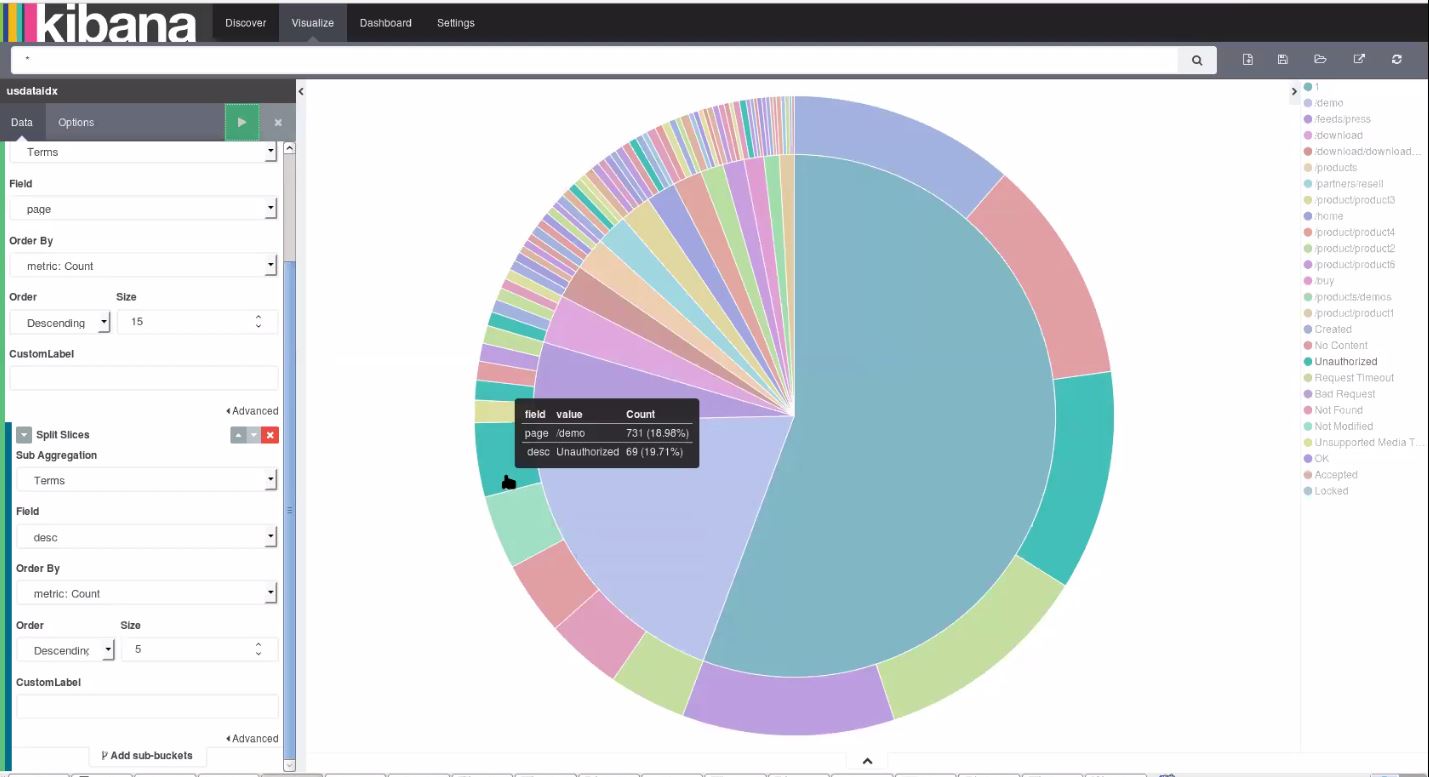Viewport: 1429px width, 777px height.
Task: Apply changes with the green play button
Action: (242, 122)
